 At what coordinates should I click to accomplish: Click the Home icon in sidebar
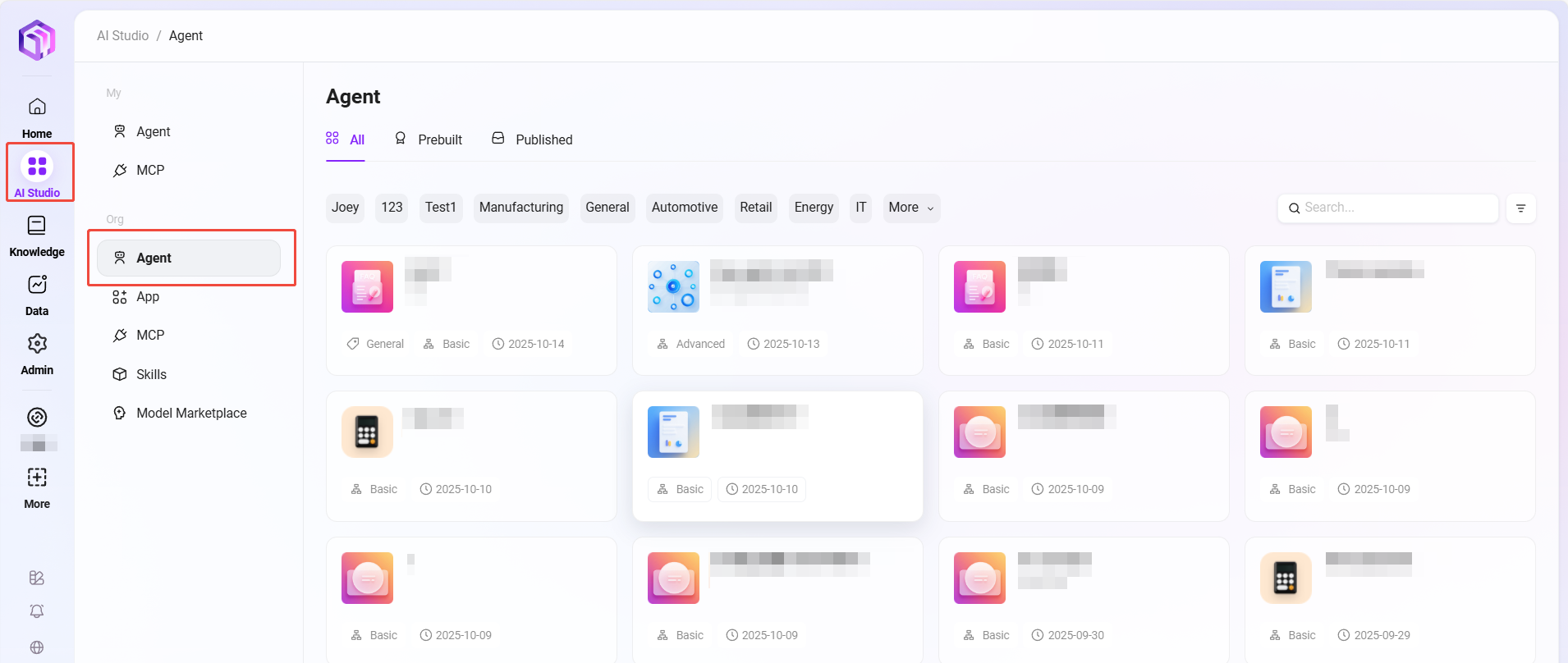click(37, 107)
